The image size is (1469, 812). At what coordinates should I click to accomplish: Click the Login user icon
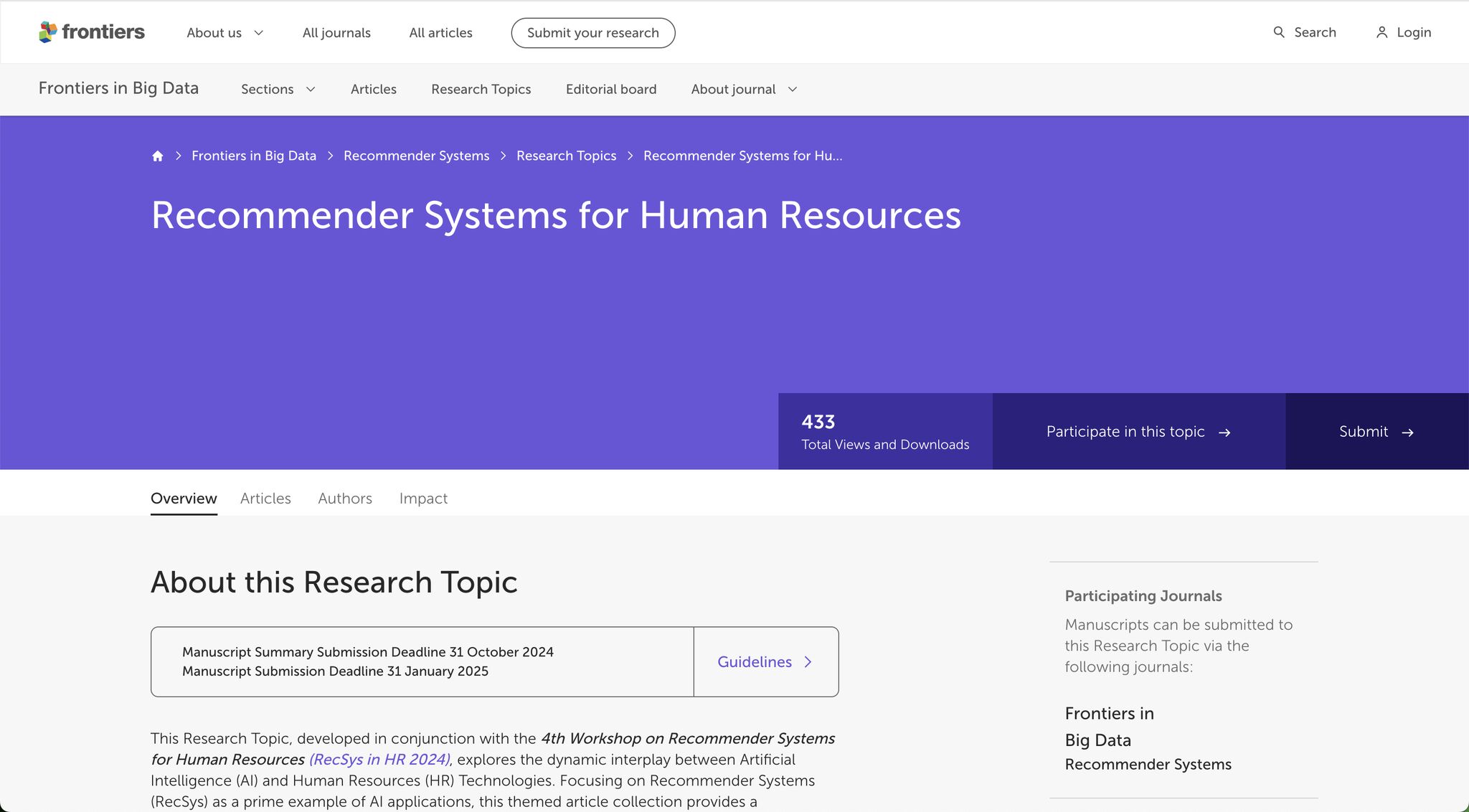click(x=1381, y=32)
